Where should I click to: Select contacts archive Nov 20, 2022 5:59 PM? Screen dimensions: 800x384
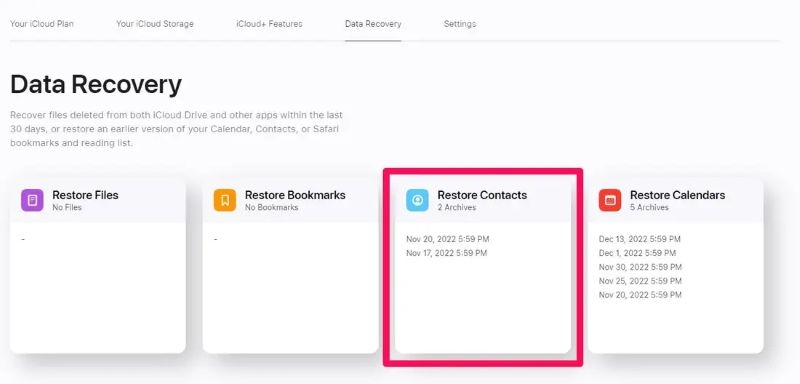(x=447, y=239)
